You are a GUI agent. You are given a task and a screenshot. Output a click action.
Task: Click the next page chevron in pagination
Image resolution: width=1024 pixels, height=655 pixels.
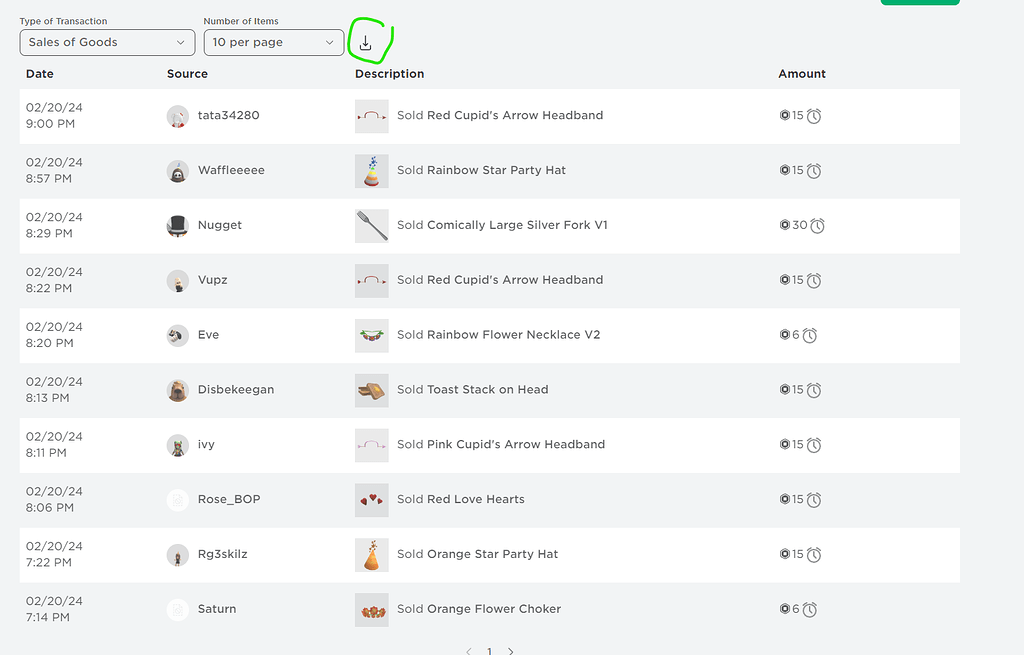(510, 650)
